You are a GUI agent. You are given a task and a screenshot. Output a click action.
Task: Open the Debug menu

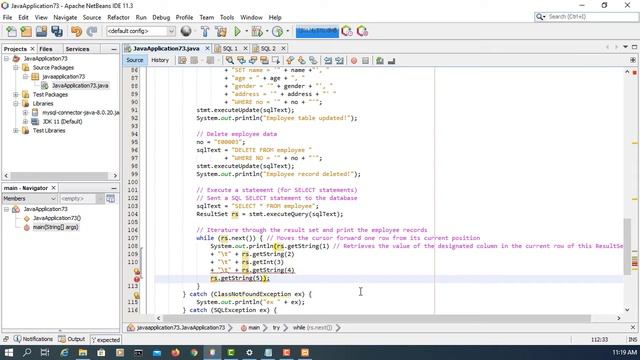pyautogui.click(x=161, y=18)
